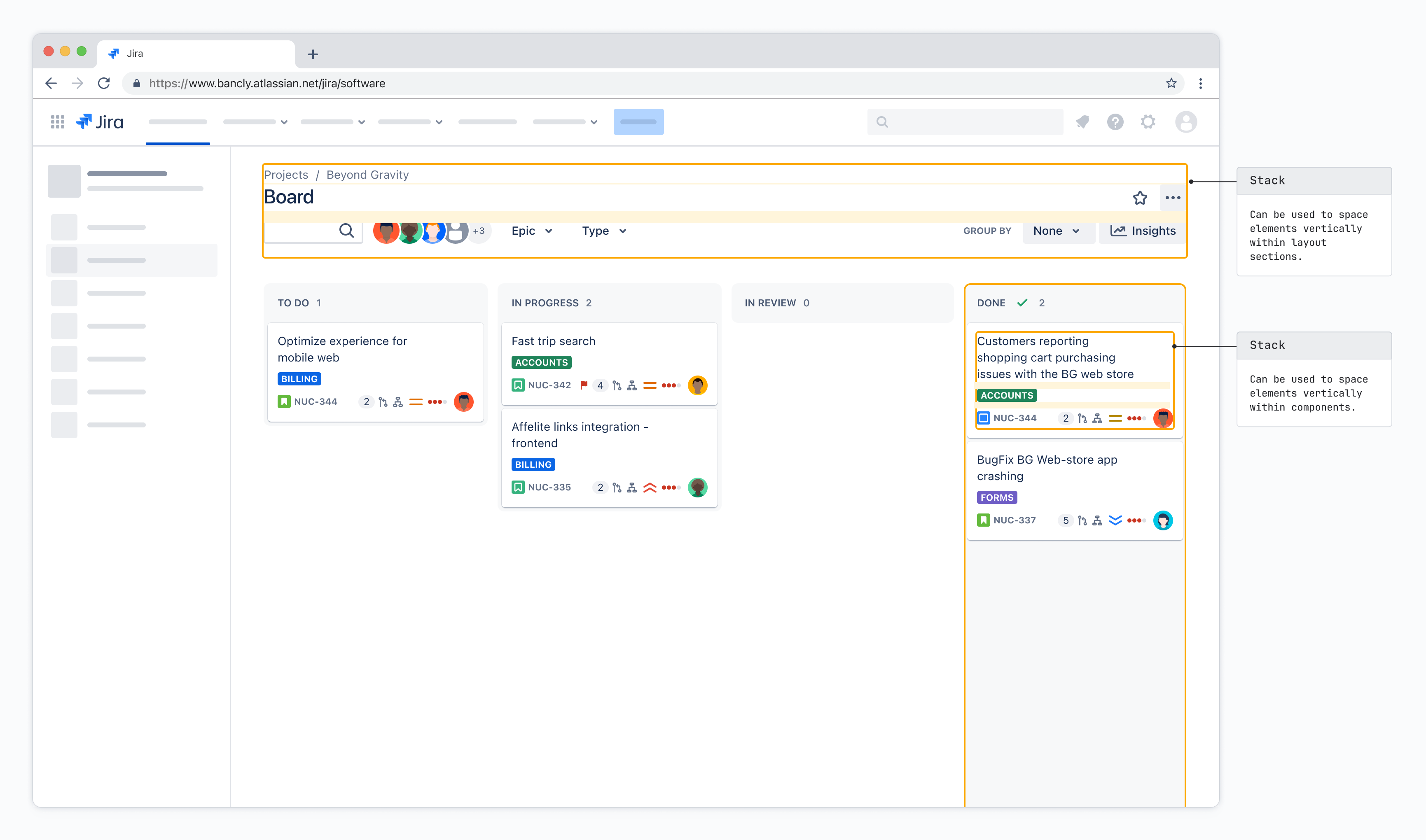This screenshot has height=840, width=1426.
Task: Change Group By from None dropdown
Action: click(1057, 231)
